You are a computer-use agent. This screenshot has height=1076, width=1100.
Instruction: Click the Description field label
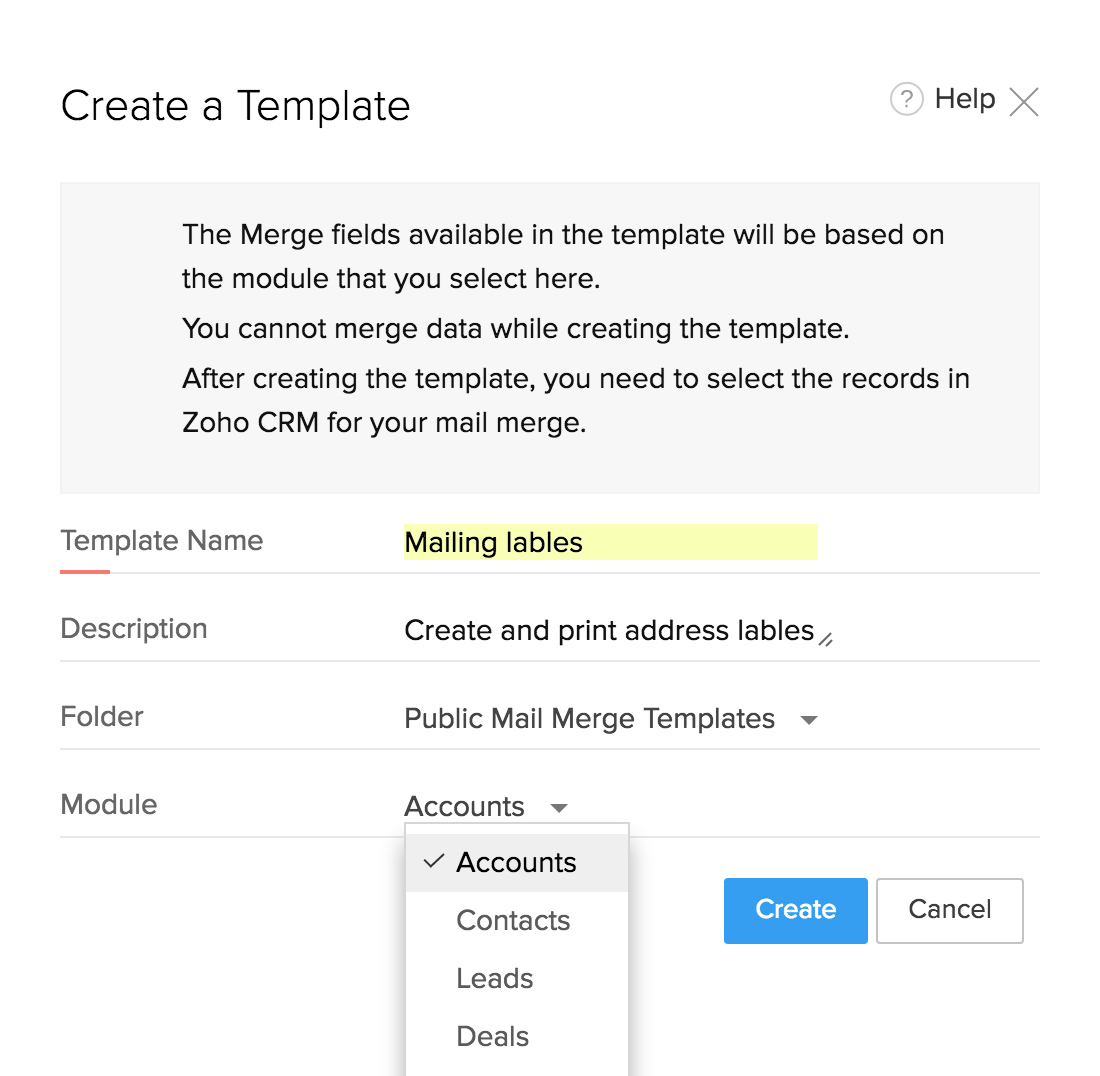[x=134, y=629]
